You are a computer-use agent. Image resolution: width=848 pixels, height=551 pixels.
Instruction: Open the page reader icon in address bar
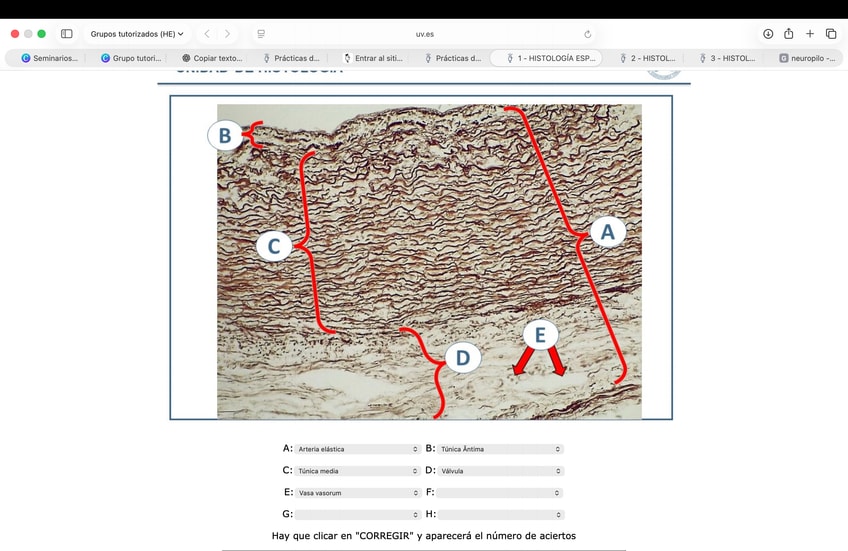(x=261, y=33)
